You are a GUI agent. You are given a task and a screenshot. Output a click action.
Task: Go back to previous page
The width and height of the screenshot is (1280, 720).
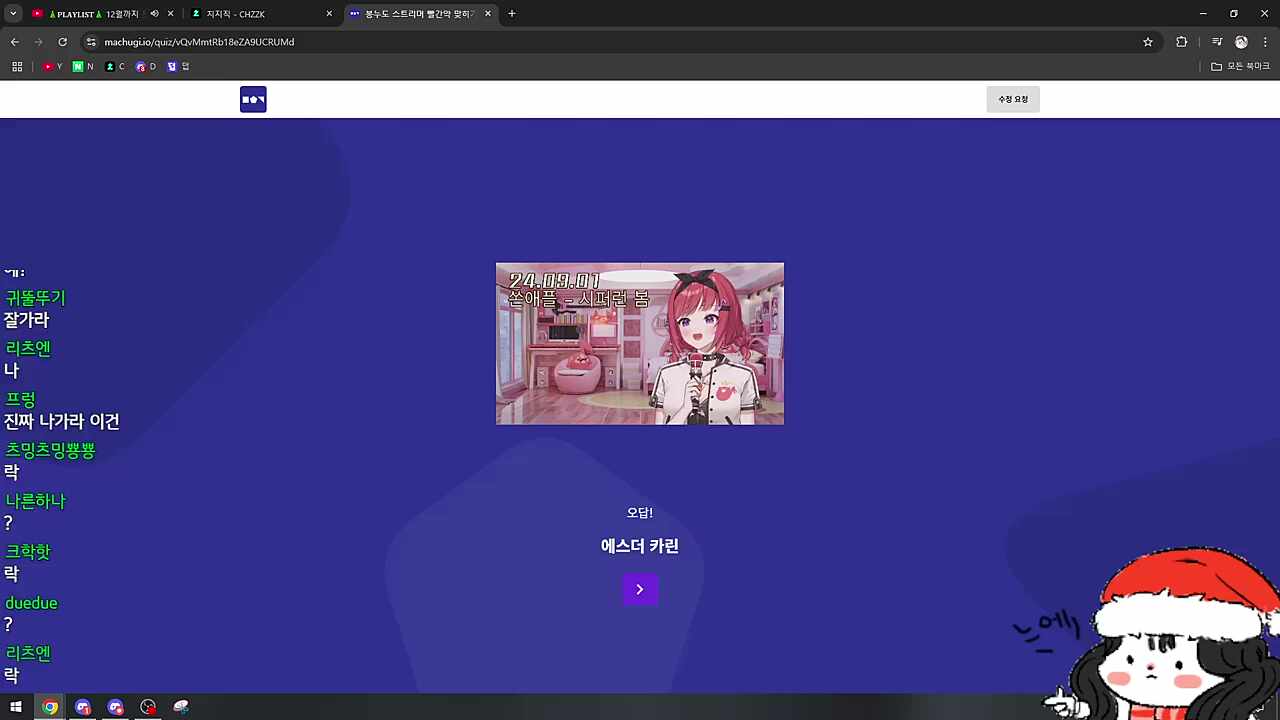(15, 42)
